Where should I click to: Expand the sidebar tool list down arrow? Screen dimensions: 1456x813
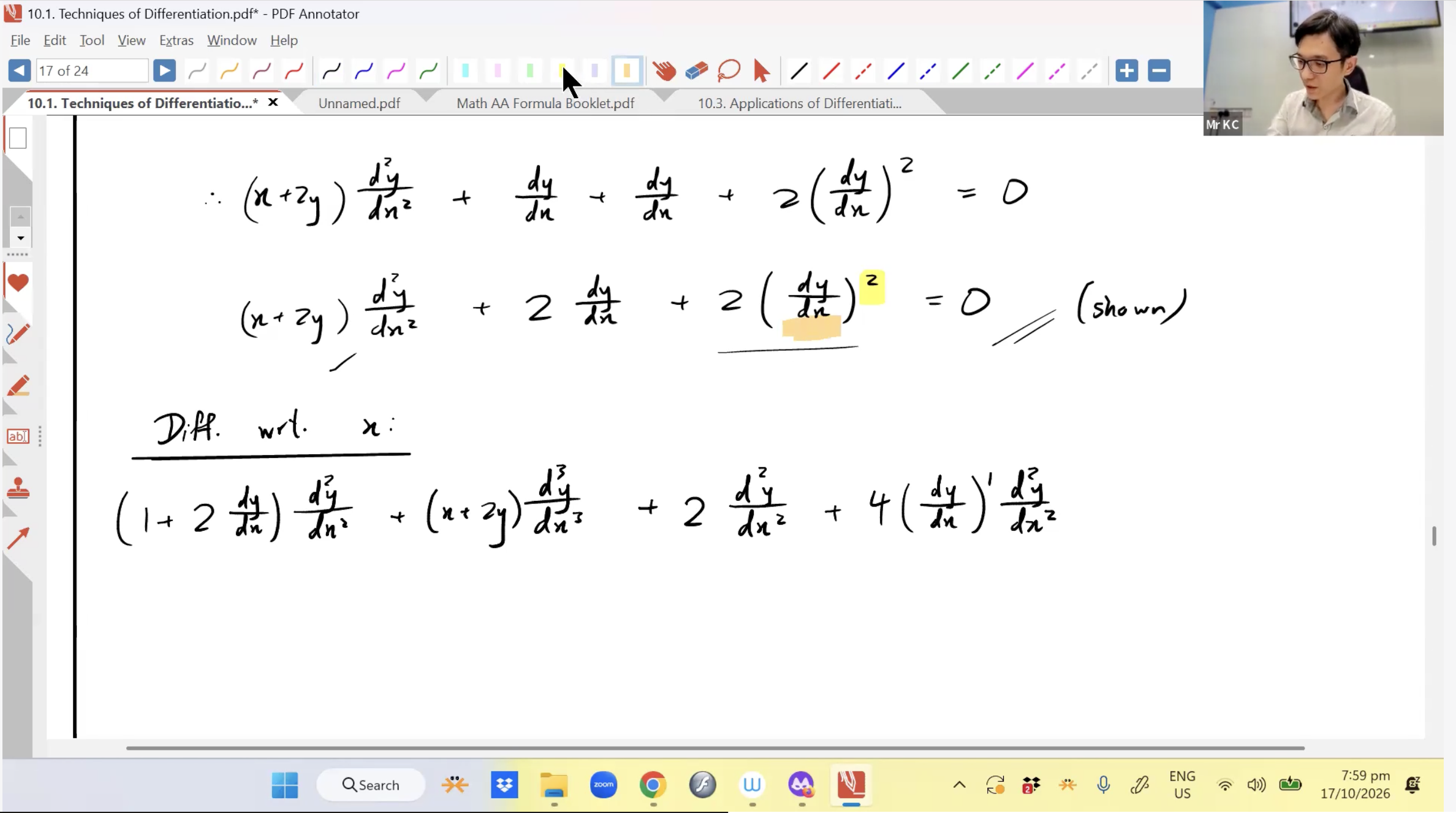[x=21, y=238]
